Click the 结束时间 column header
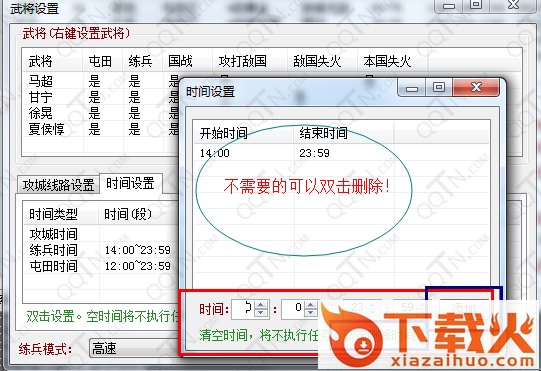 (x=344, y=133)
